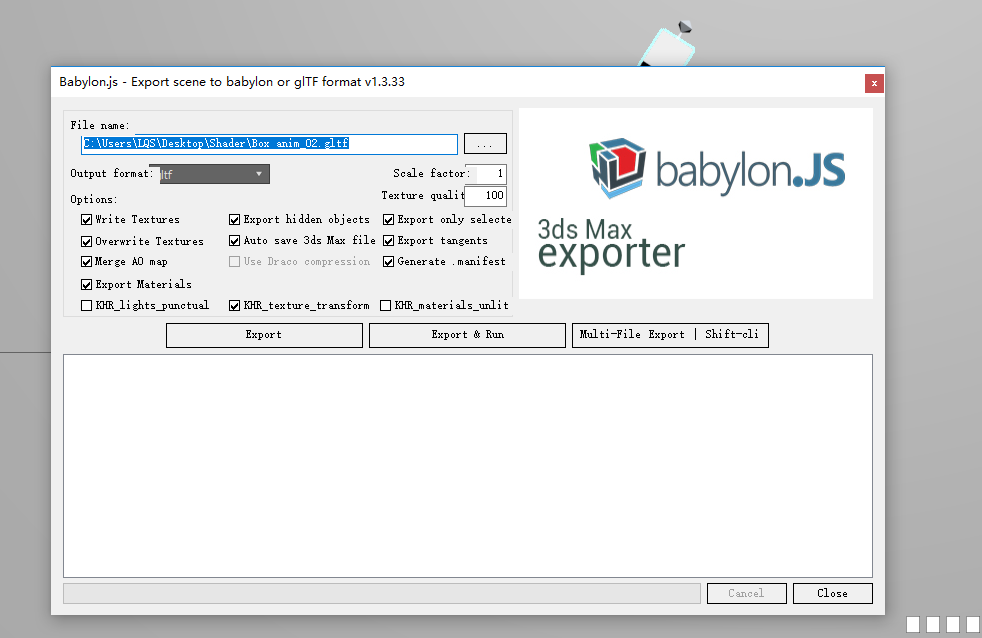Click the Scale factor input box
Screen dimensions: 982x638
click(487, 174)
